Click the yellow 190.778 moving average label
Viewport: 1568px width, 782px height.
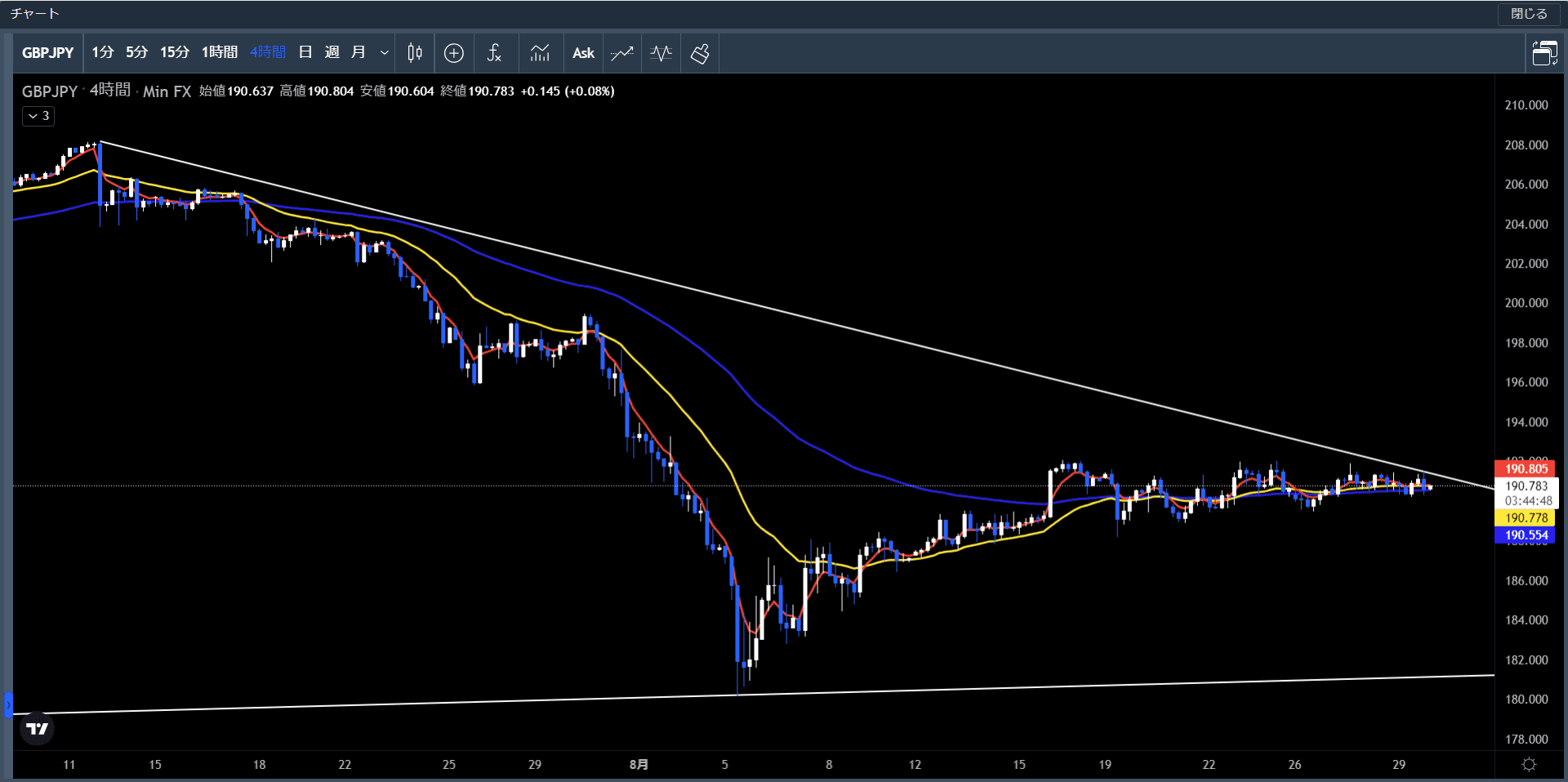[x=1525, y=518]
